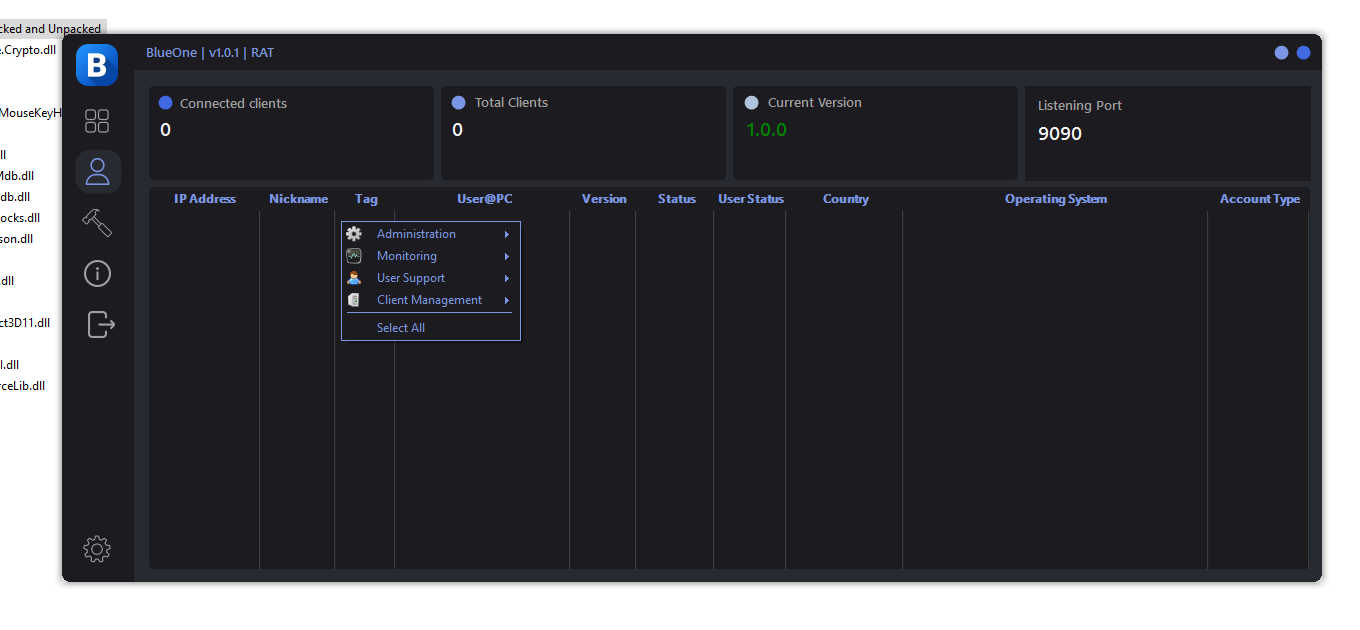Image resolution: width=1360 pixels, height=630 pixels.
Task: Select the hammer builder icon in sidebar
Action: point(97,222)
